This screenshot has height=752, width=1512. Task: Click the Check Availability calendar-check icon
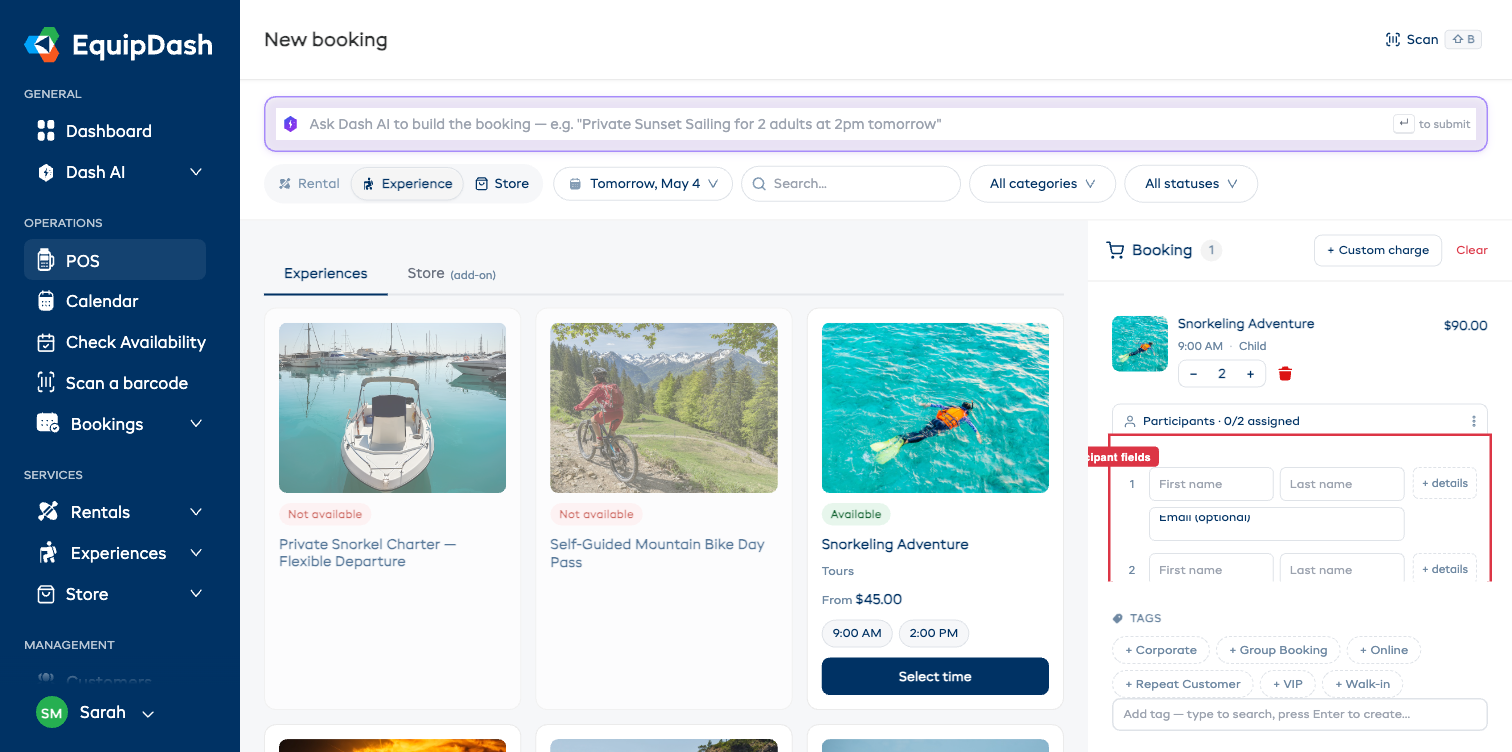pyautogui.click(x=46, y=342)
